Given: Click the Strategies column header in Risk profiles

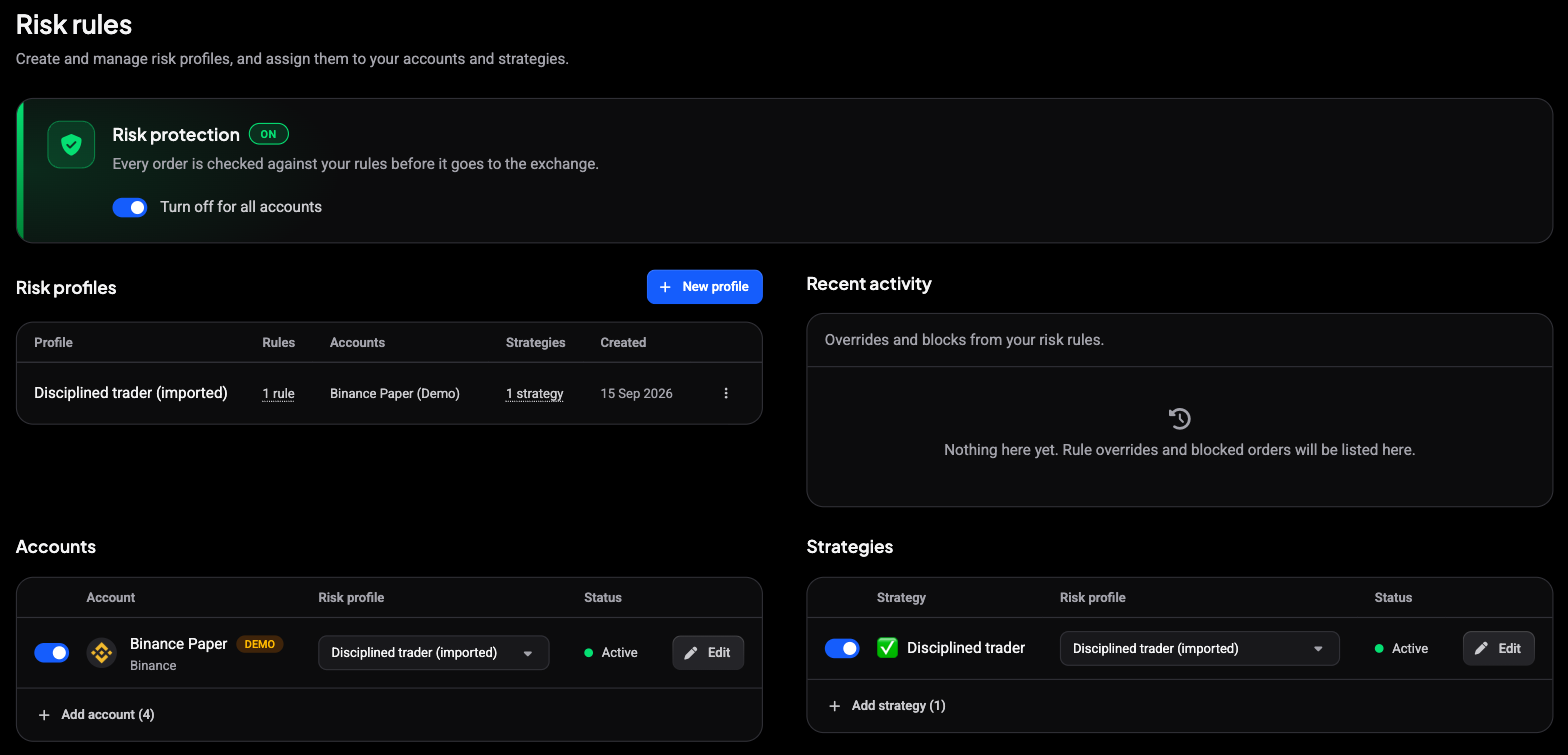Looking at the screenshot, I should tap(536, 342).
